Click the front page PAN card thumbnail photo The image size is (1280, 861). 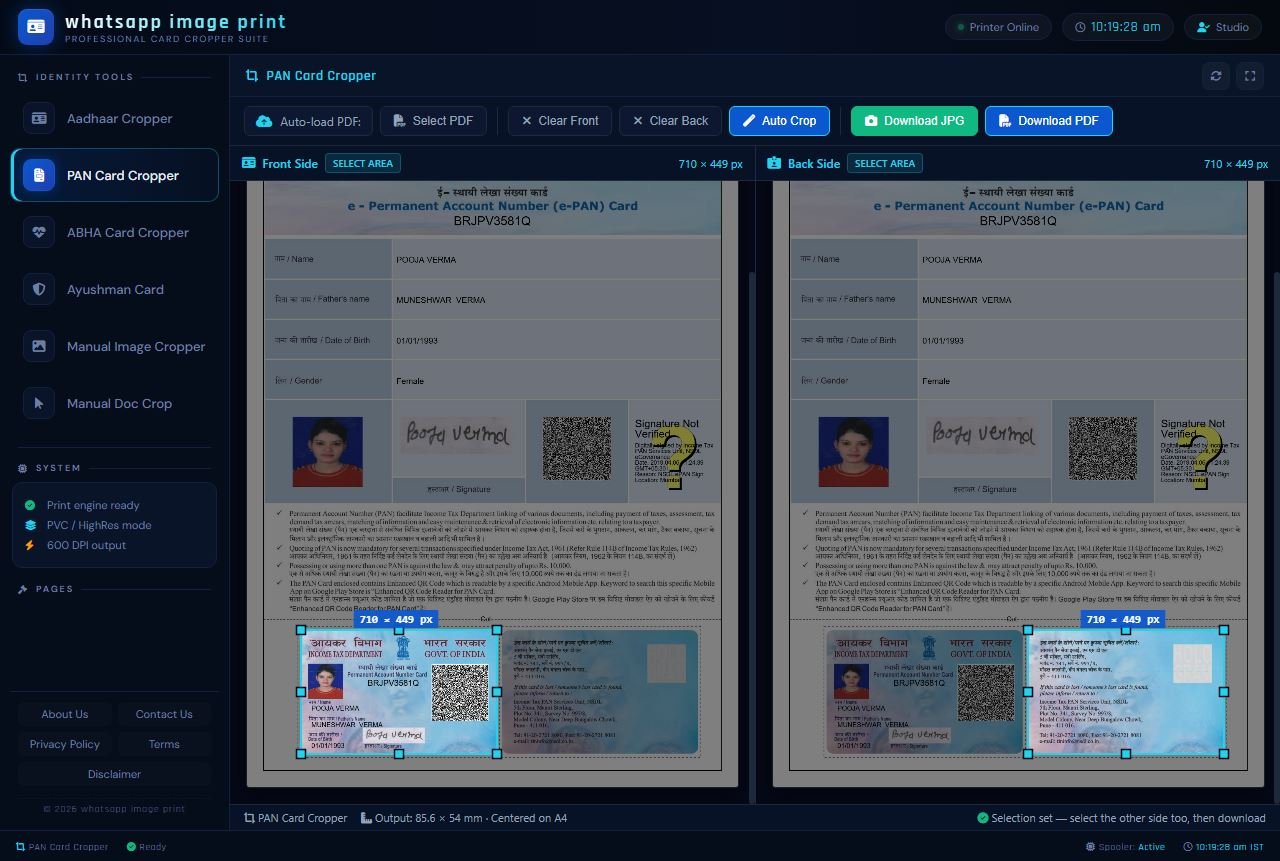pyautogui.click(x=325, y=681)
